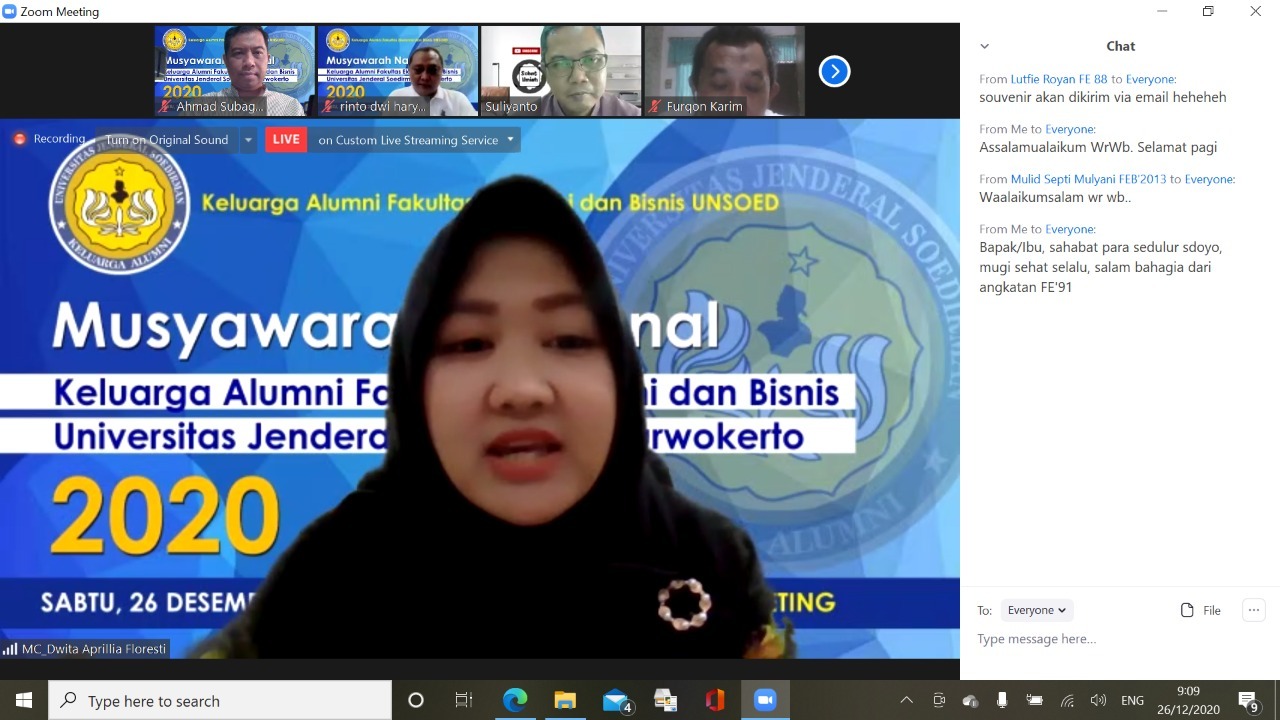The image size is (1280, 720).
Task: Click the chat panel more options ellipsis
Action: click(x=1253, y=610)
